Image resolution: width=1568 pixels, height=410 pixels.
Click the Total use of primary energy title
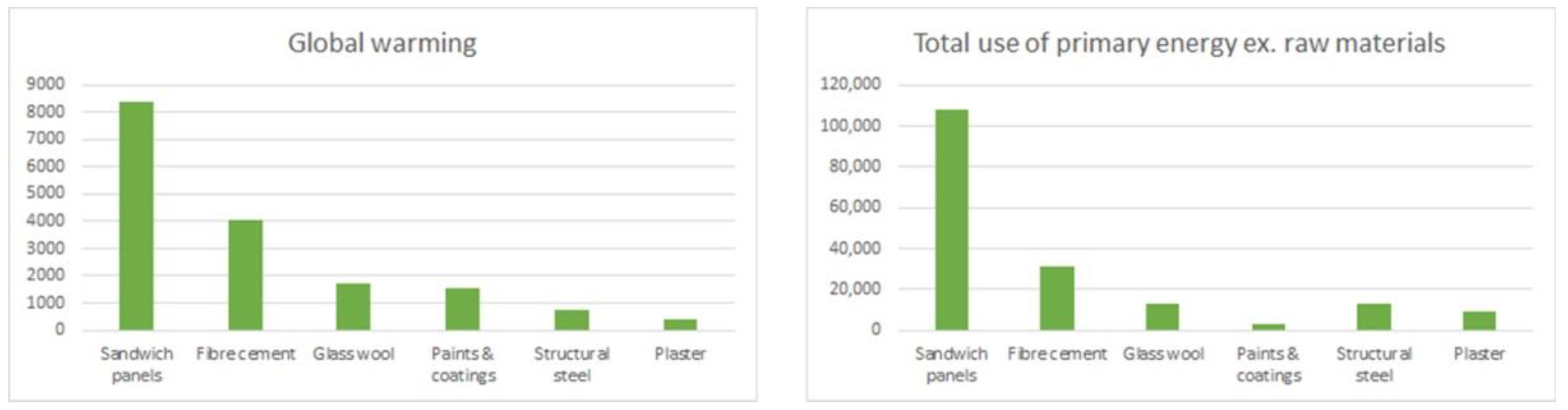(x=1179, y=43)
